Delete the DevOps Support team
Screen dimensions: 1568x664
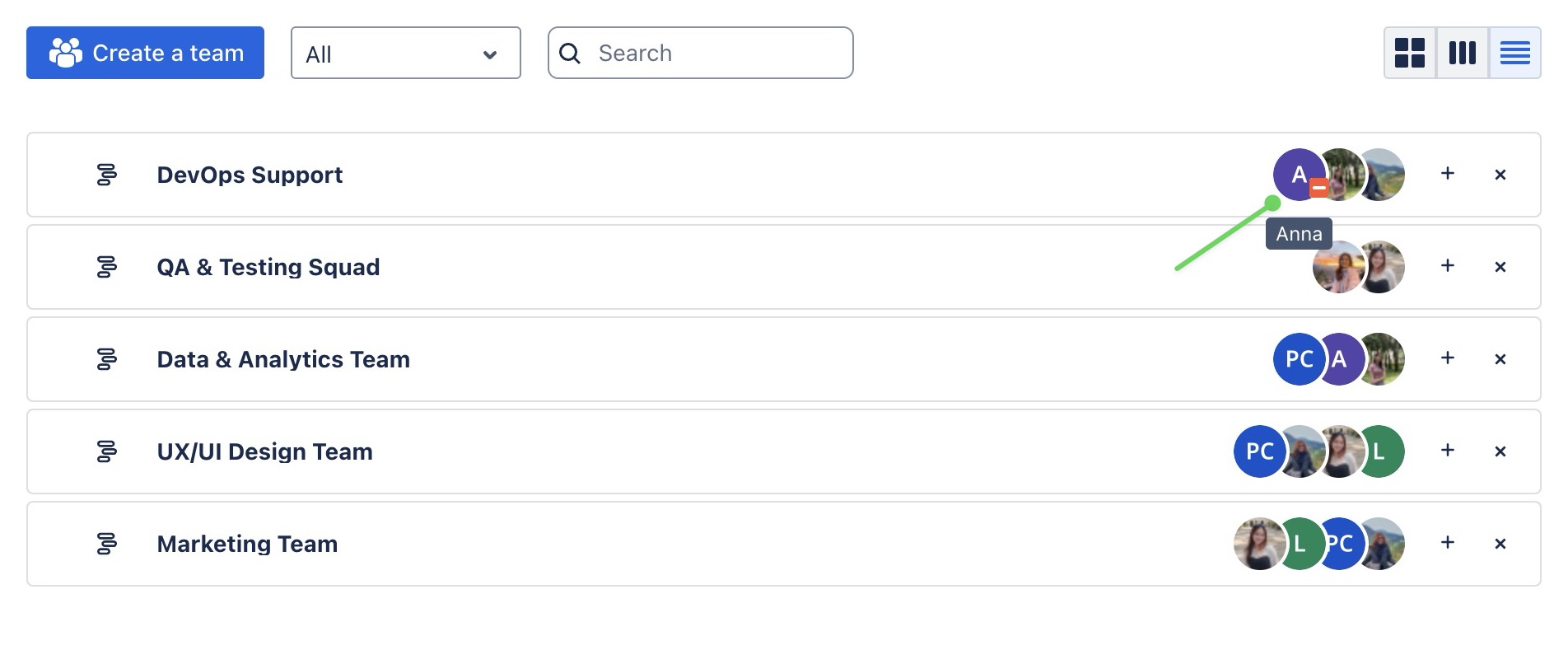(1500, 175)
